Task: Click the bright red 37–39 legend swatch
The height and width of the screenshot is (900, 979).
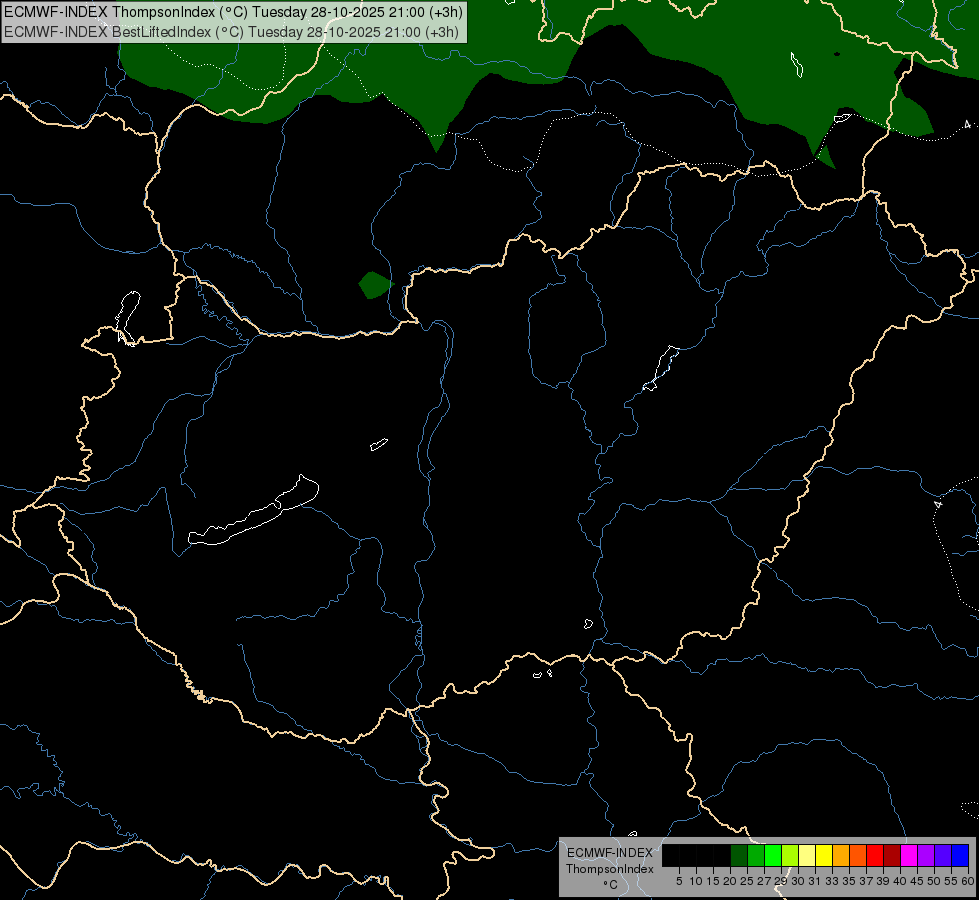Action: 875,855
